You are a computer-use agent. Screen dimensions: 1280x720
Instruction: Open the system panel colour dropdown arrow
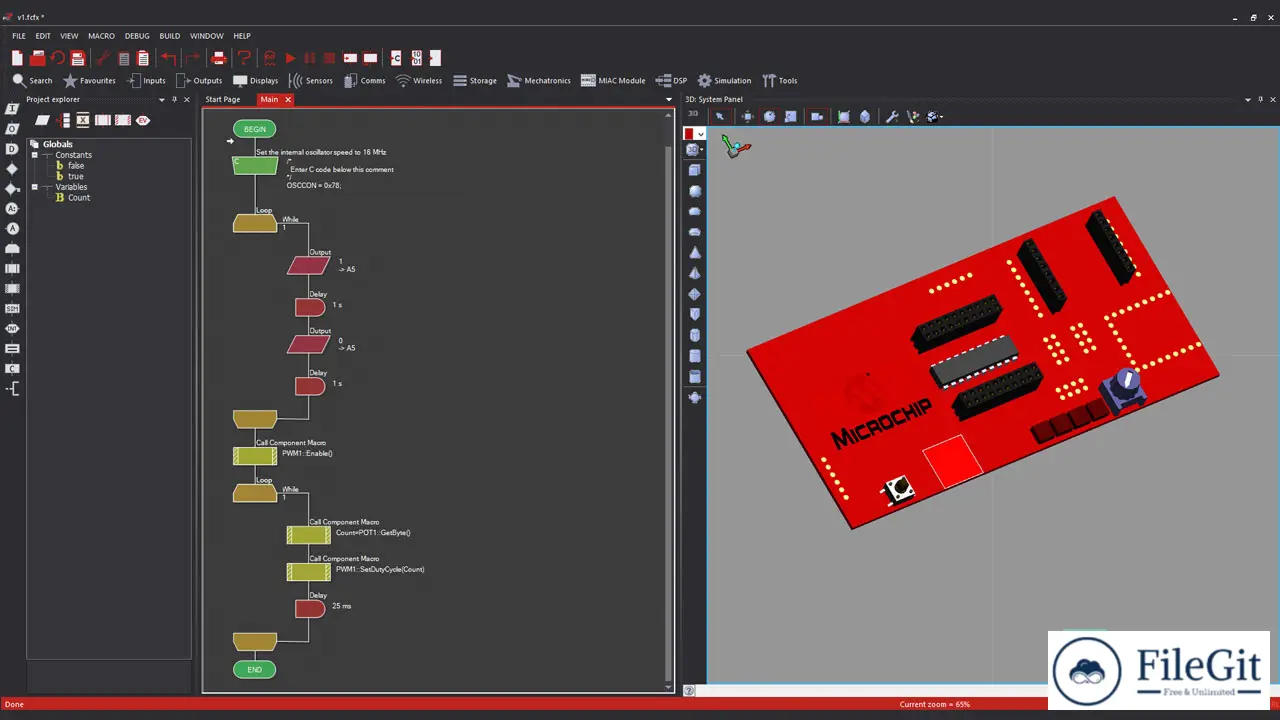click(701, 134)
